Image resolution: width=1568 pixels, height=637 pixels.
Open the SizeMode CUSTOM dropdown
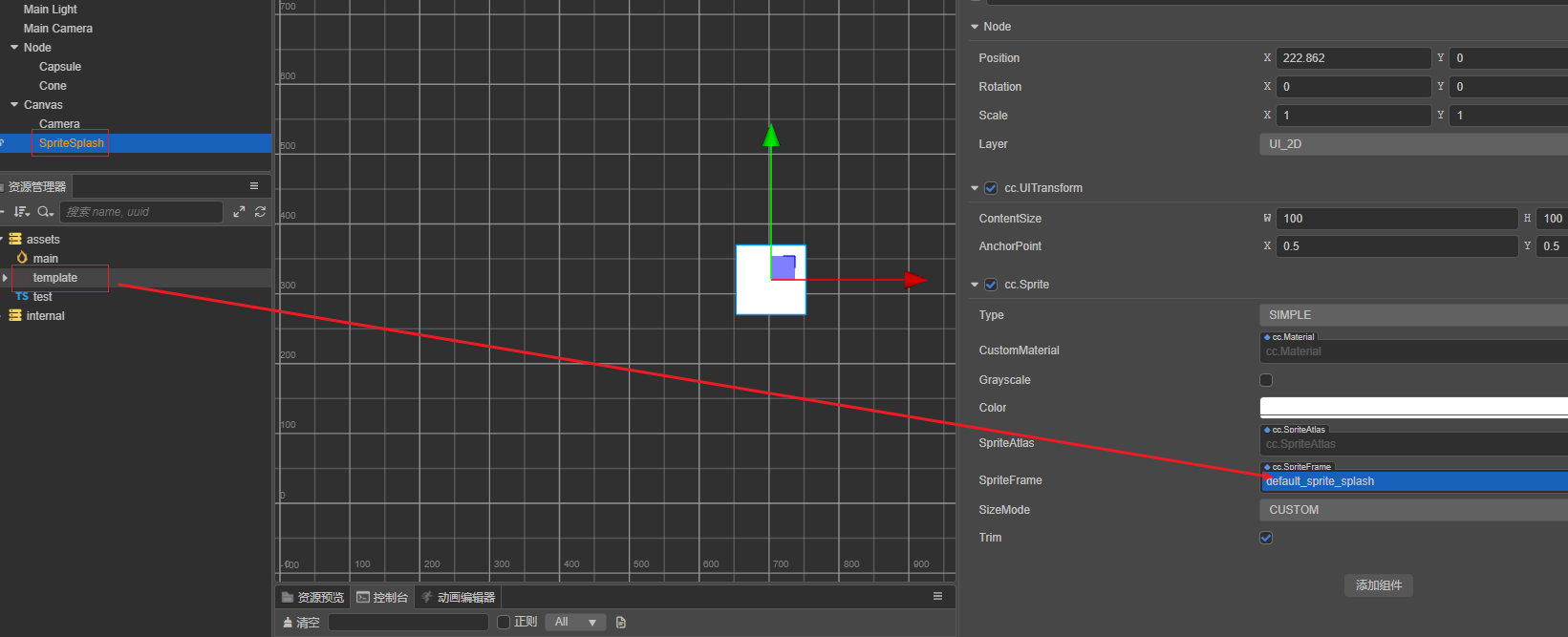pyautogui.click(x=1413, y=510)
